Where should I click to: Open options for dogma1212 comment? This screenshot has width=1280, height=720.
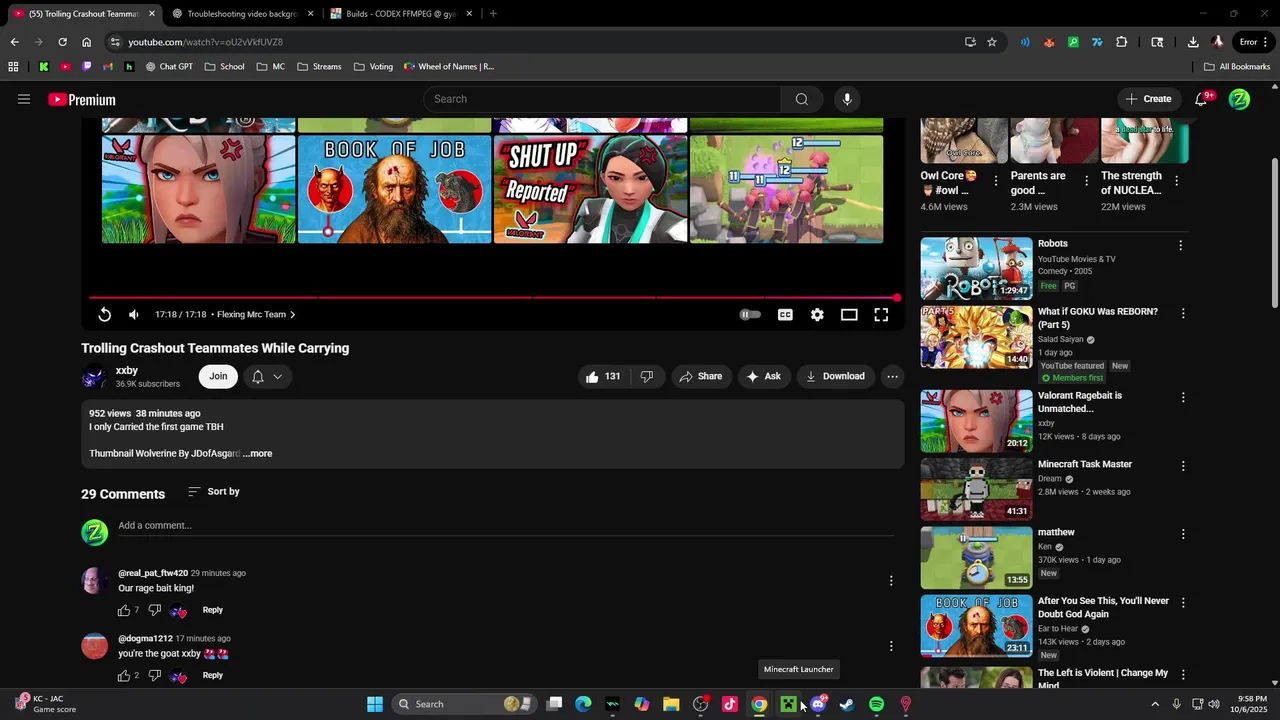point(891,646)
